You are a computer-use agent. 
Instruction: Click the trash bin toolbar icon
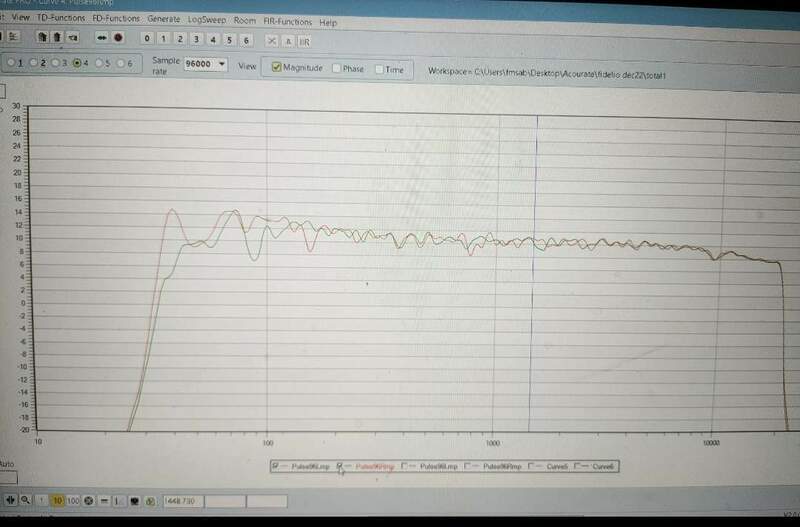tap(57, 38)
